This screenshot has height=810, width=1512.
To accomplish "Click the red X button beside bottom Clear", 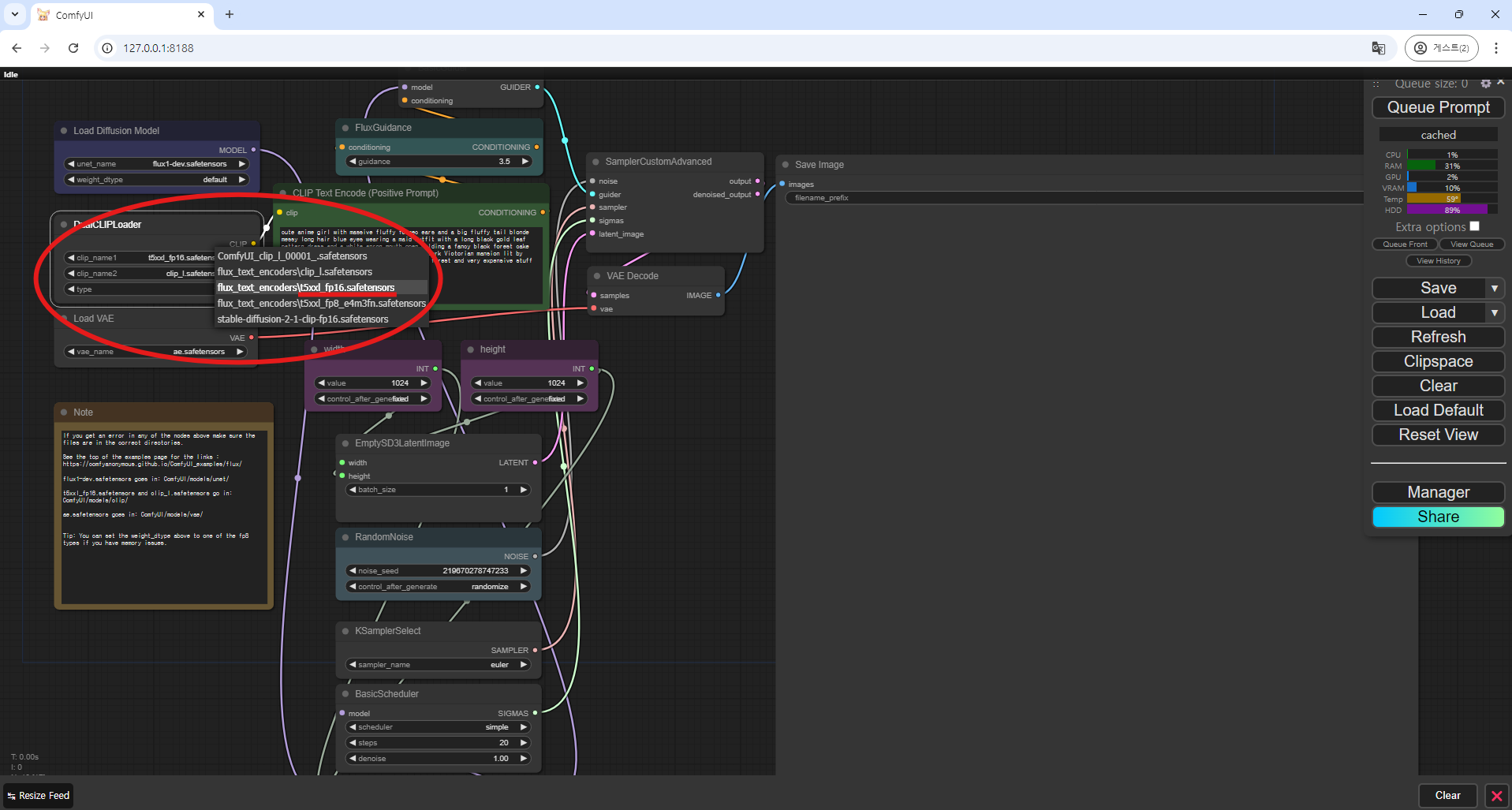I will [x=1496, y=796].
